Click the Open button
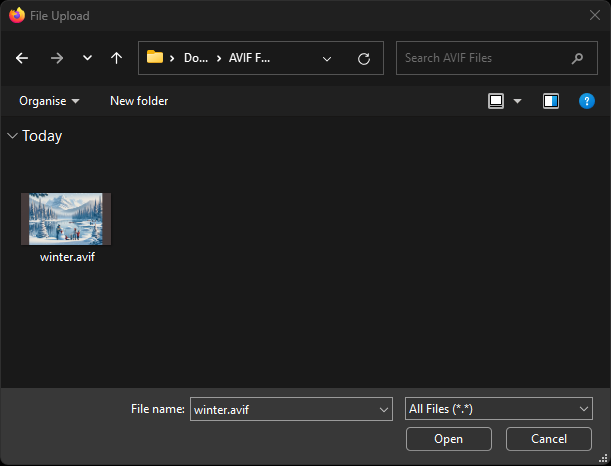 tap(448, 439)
